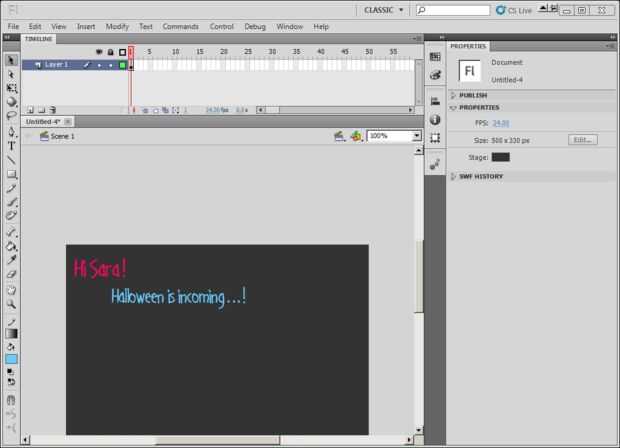This screenshot has width=620, height=448.
Task: Click the Edit Scene clapperboard icon
Action: (339, 136)
